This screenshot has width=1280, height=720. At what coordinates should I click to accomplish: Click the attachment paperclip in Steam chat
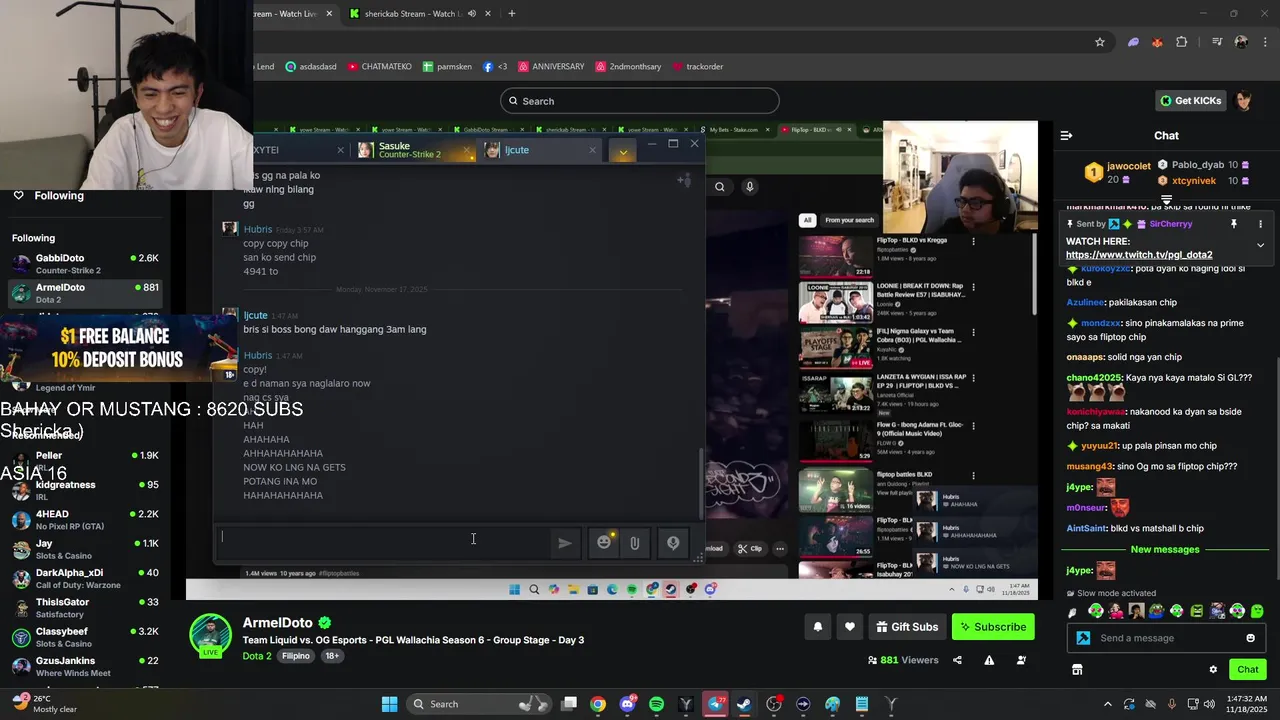[635, 542]
